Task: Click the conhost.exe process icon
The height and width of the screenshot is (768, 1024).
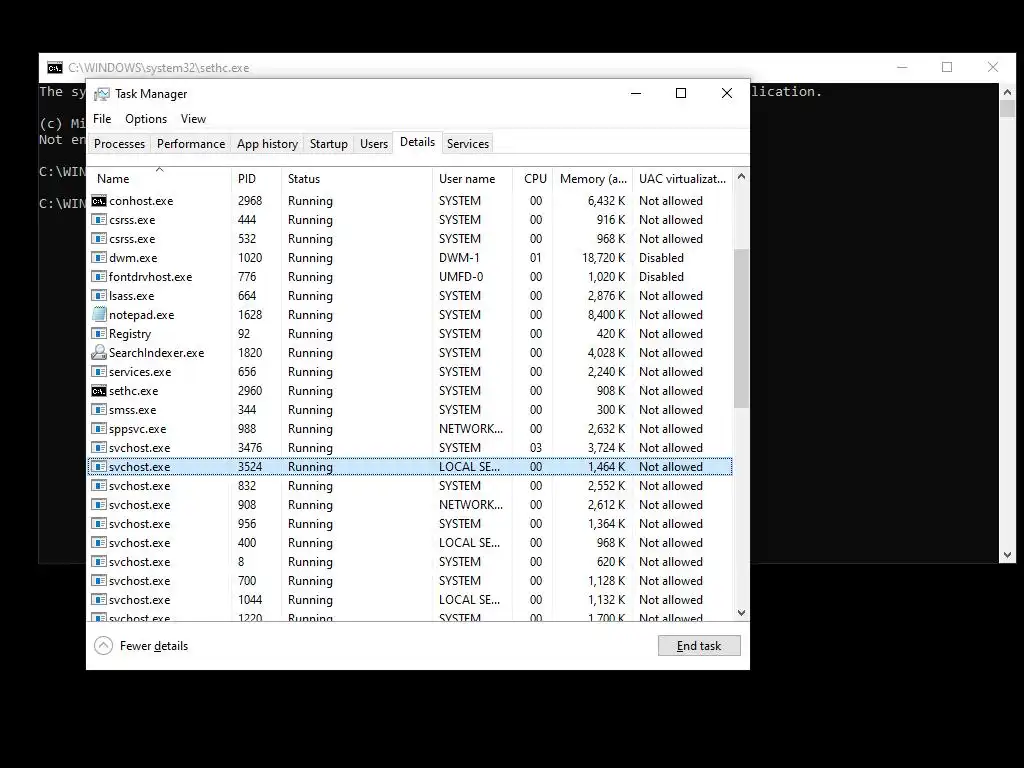Action: tap(99, 201)
